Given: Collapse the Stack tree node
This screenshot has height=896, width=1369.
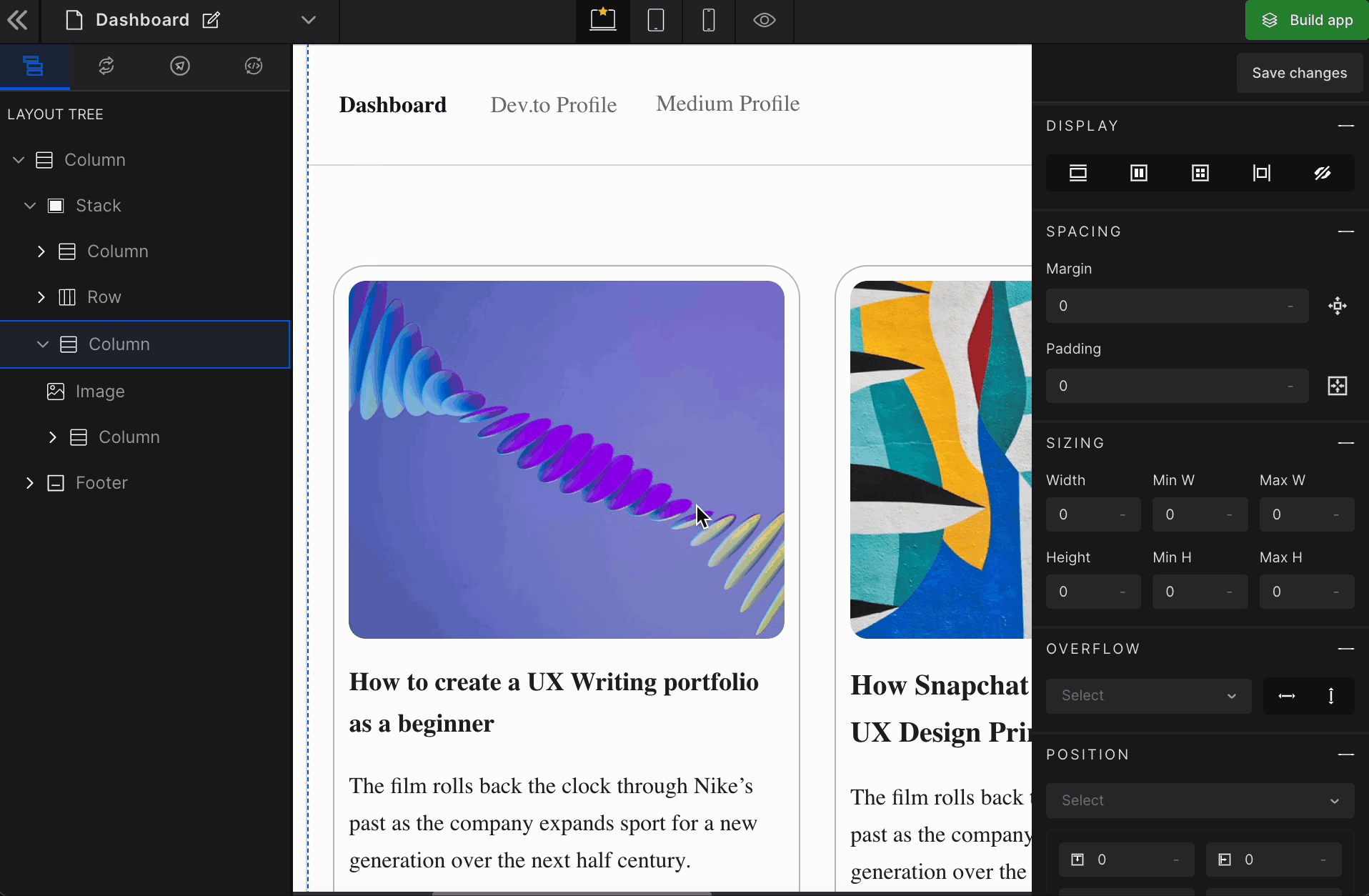Looking at the screenshot, I should [x=30, y=206].
